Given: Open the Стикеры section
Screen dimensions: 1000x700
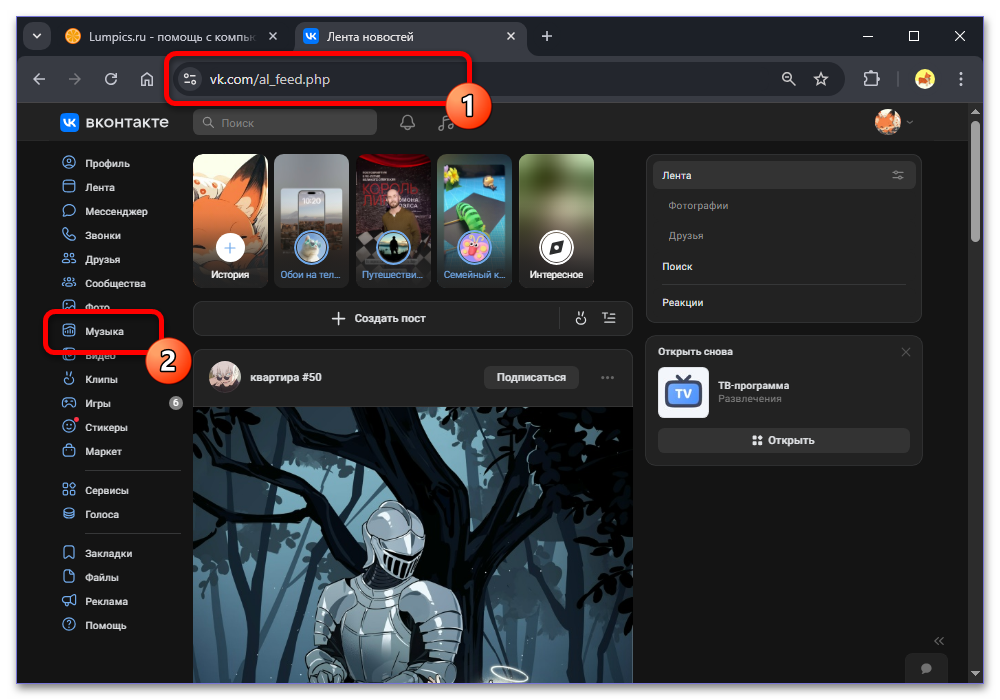Looking at the screenshot, I should click(x=95, y=427).
